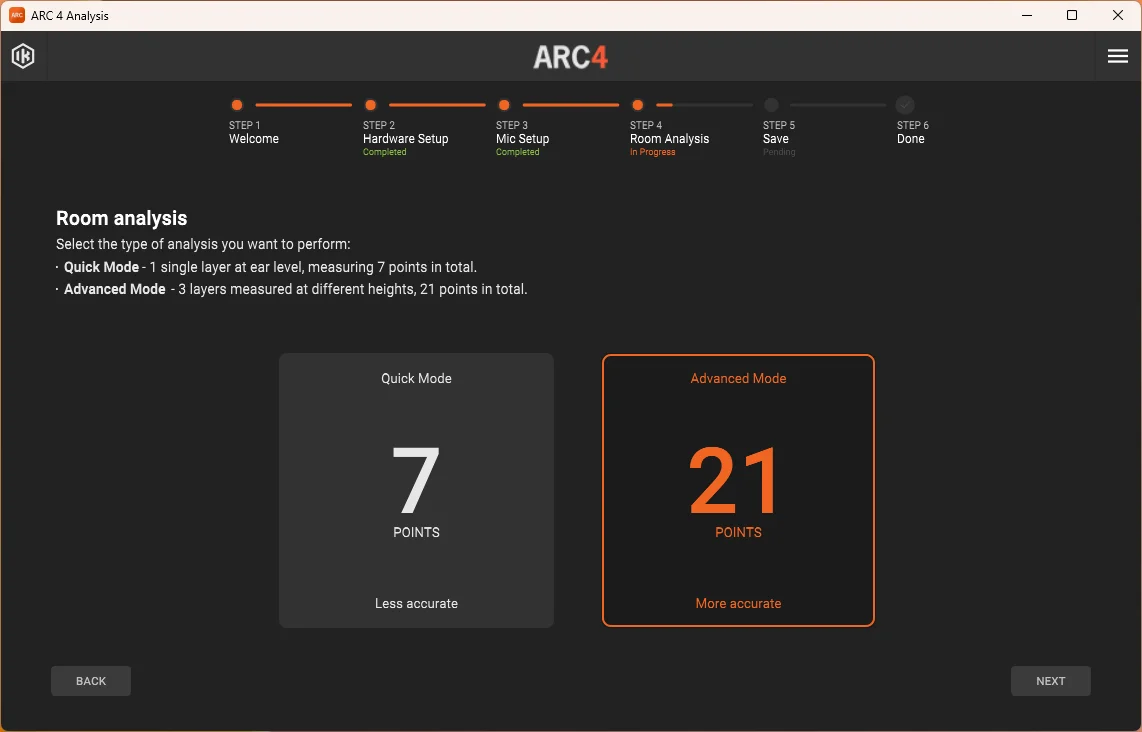Click the Step 2 Hardware Setup dot
Image resolution: width=1142 pixels, height=732 pixels.
pyautogui.click(x=370, y=105)
